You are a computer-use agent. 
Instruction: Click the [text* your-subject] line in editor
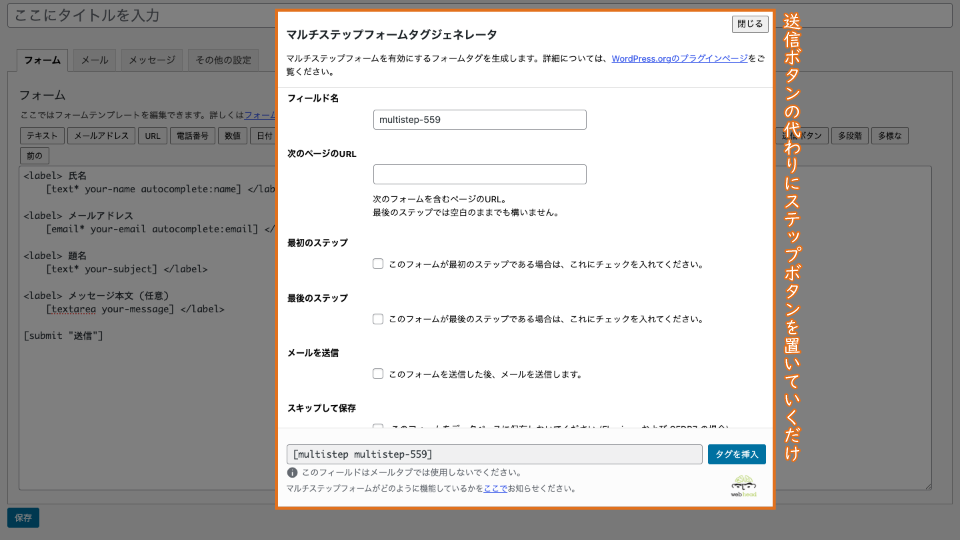126,269
